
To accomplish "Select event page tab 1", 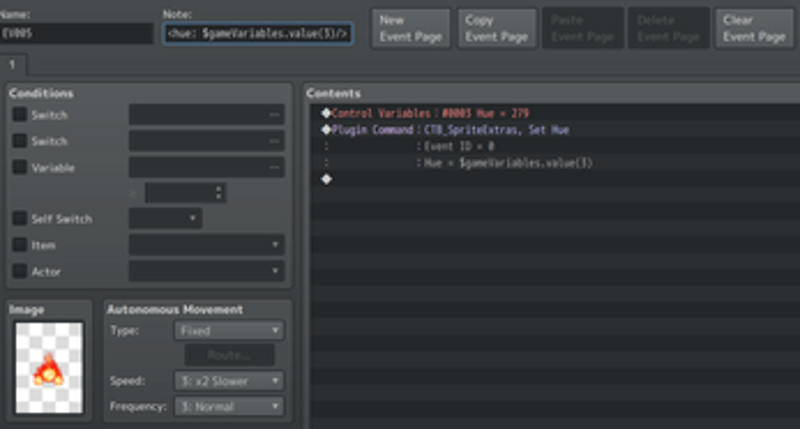I will (12, 65).
